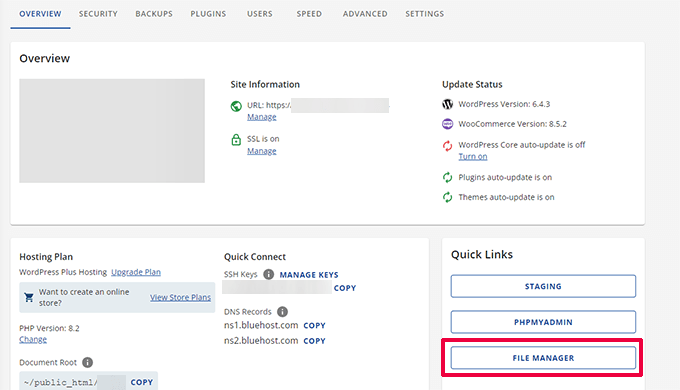Image resolution: width=680 pixels, height=390 pixels.
Task: Show DNS Records info icon
Action: point(282,311)
